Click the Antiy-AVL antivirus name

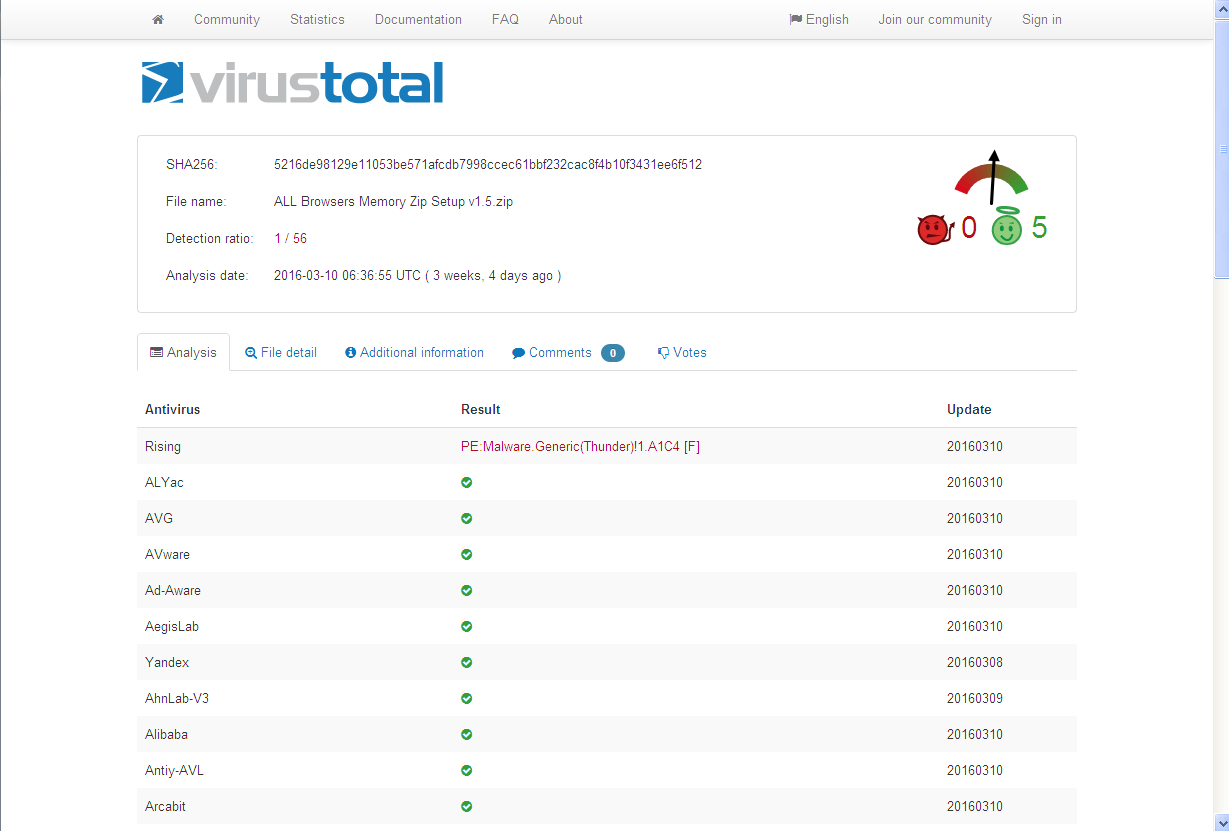174,770
